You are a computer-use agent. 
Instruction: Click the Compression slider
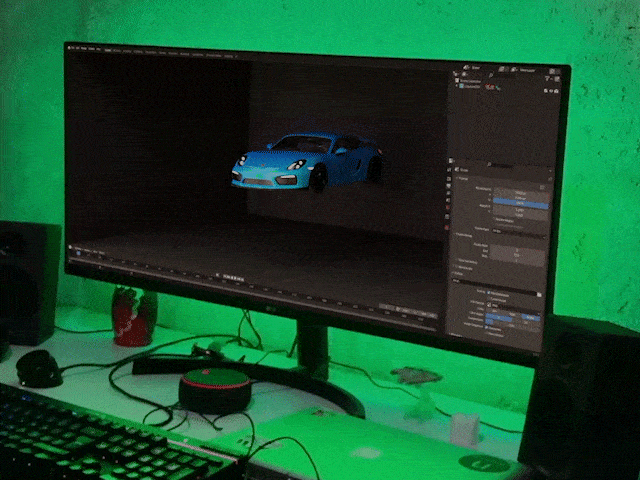coord(511,323)
